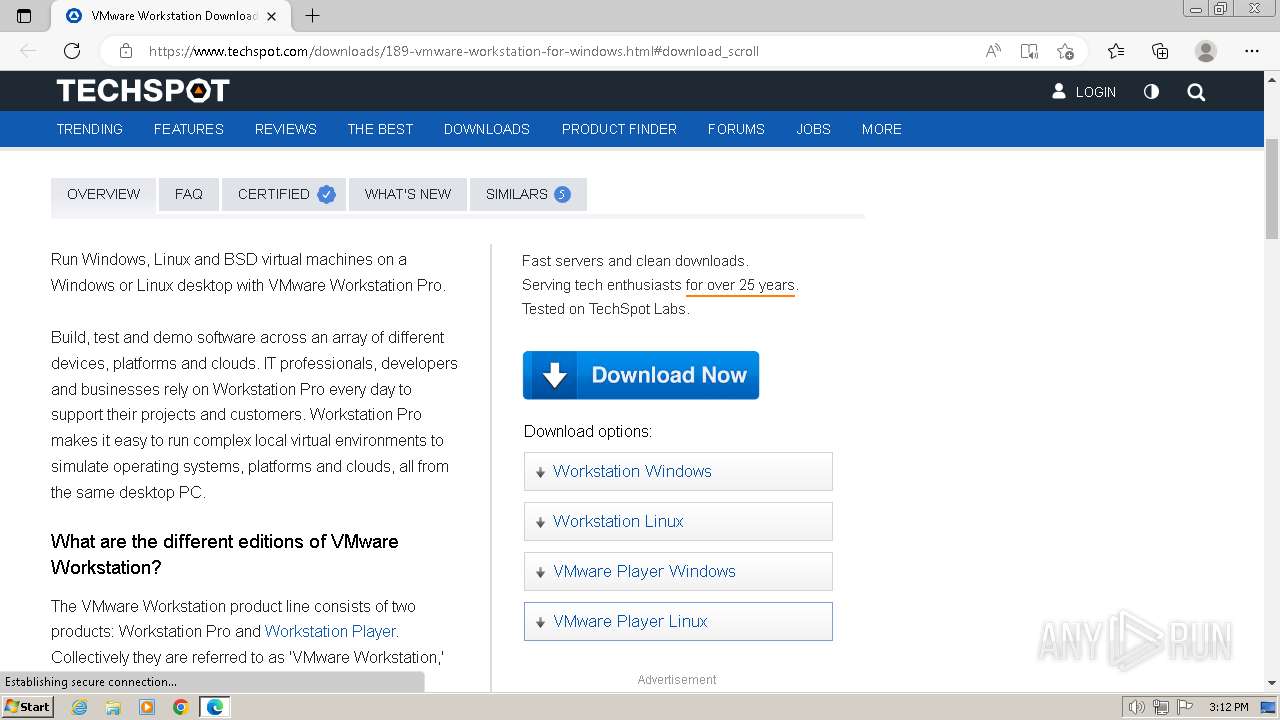The image size is (1280, 720).
Task: Open THE BEST navigation item
Action: click(x=380, y=129)
